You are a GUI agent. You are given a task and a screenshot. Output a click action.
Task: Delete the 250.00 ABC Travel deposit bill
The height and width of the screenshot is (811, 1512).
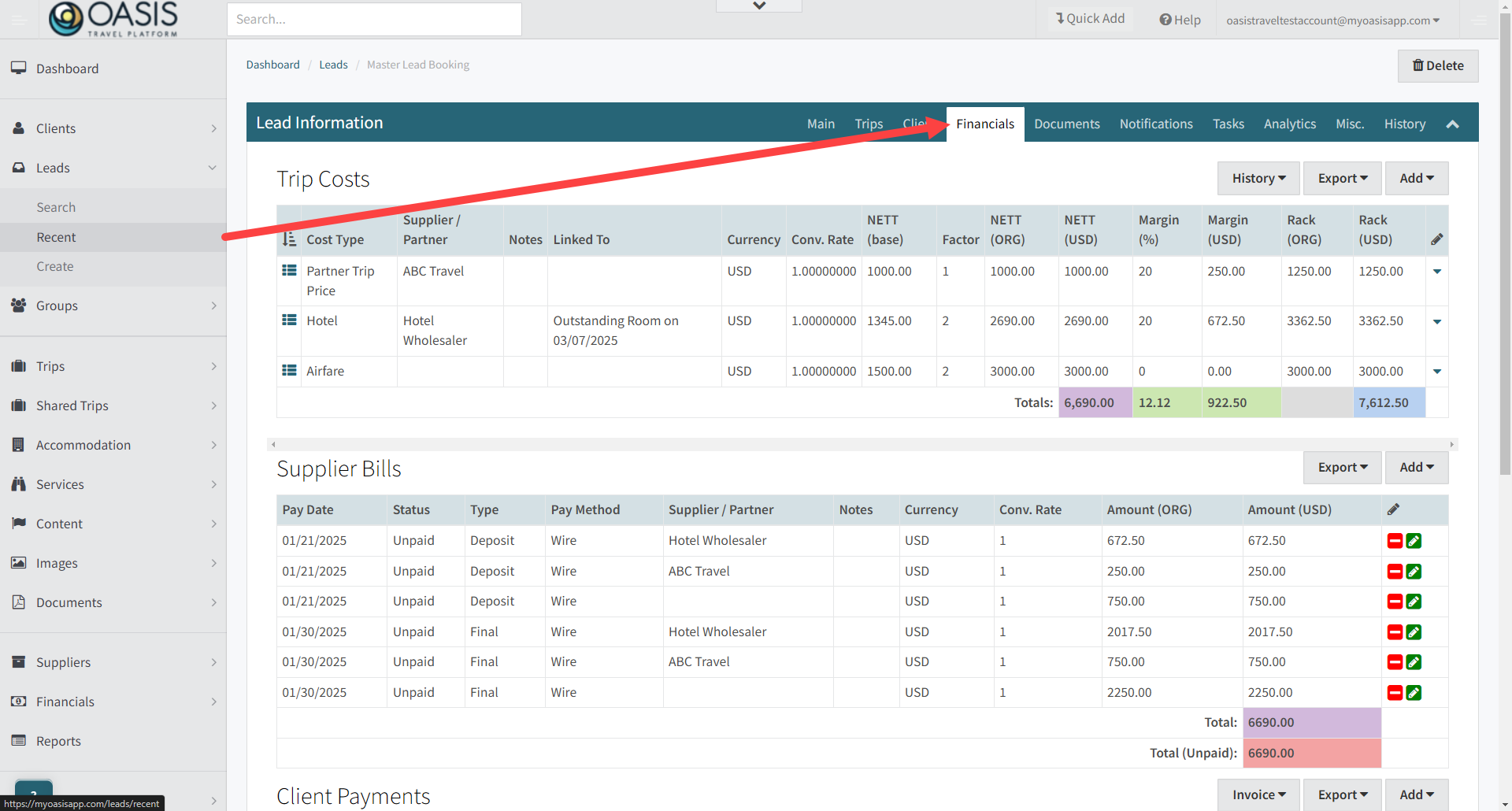click(1395, 572)
